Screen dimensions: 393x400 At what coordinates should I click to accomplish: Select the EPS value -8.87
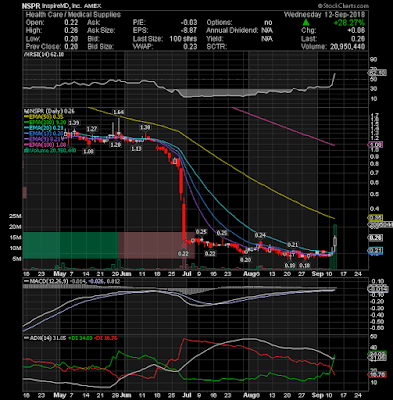point(189,31)
